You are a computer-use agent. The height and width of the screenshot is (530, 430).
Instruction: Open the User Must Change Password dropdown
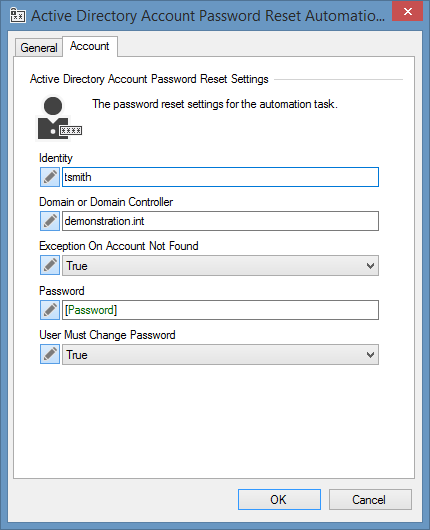pyautogui.click(x=220, y=355)
